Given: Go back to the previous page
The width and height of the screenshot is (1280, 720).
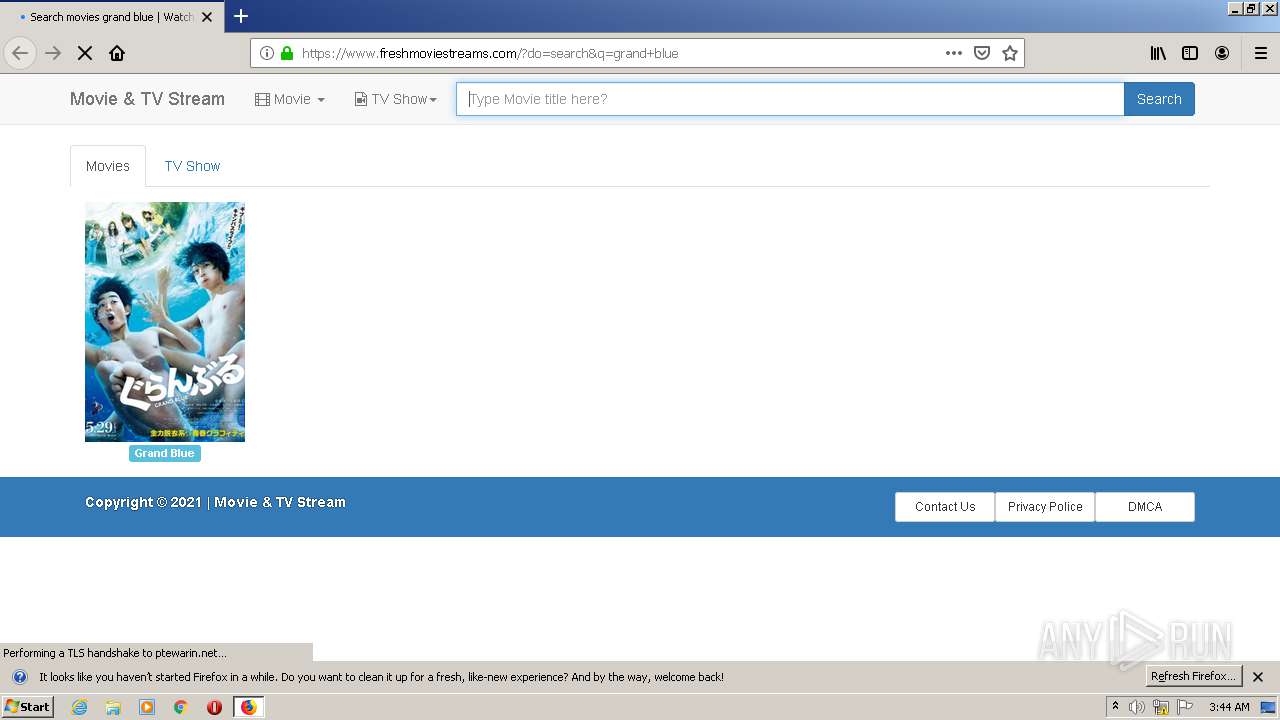Looking at the screenshot, I should pos(20,53).
